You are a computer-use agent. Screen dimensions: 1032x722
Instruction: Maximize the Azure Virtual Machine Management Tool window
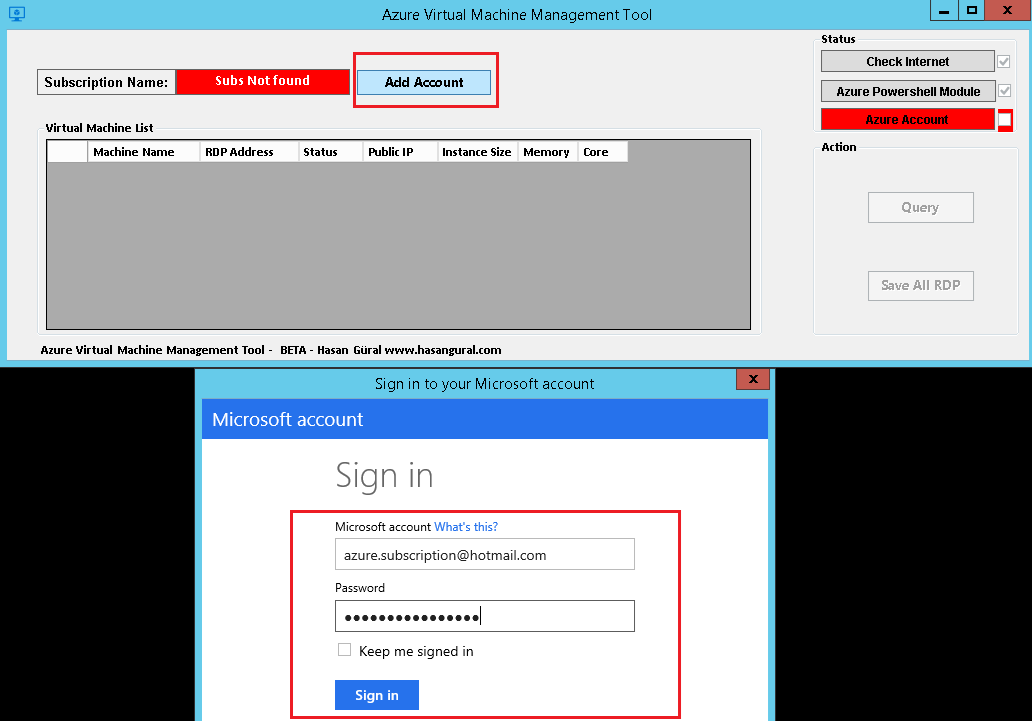(x=971, y=10)
